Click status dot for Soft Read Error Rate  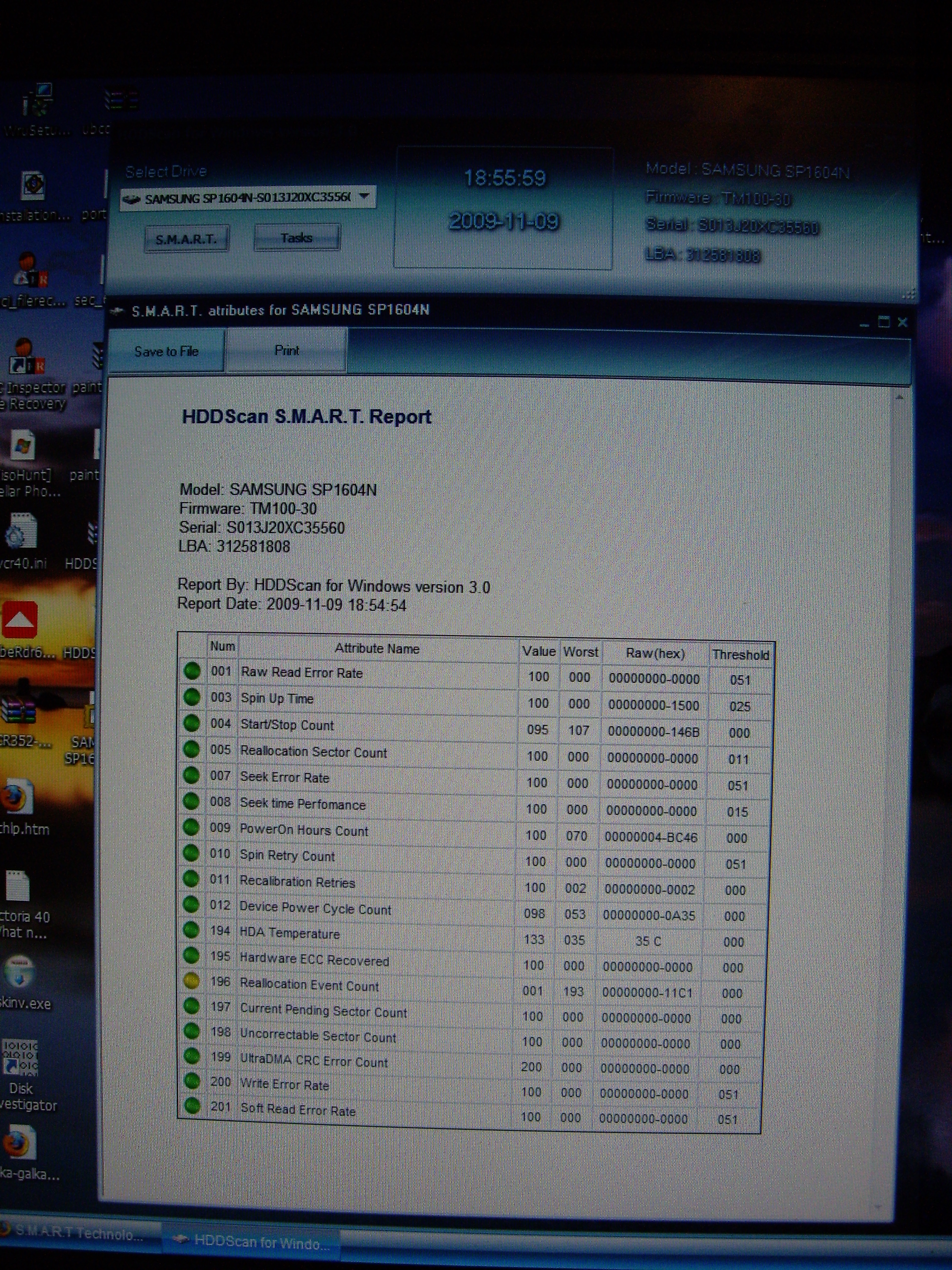click(192, 1106)
